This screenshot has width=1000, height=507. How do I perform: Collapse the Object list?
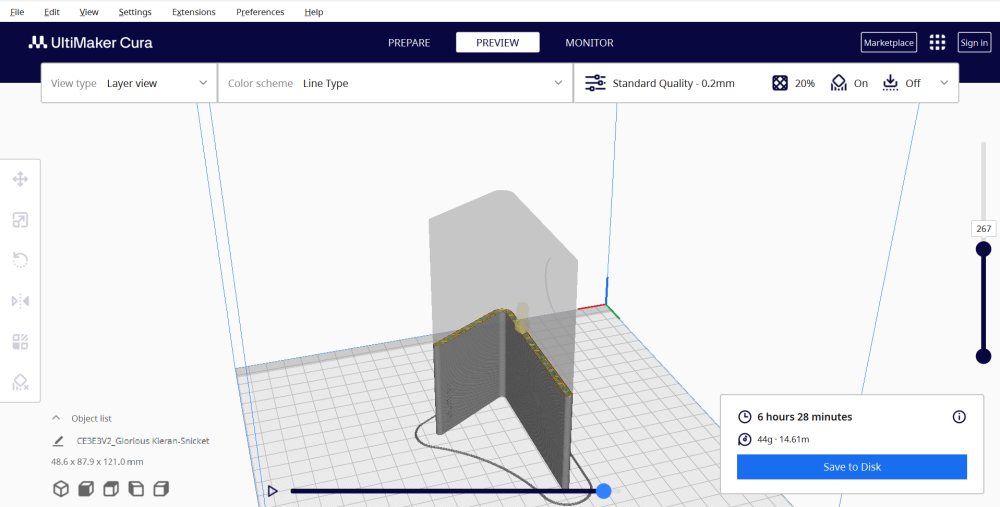pos(56,418)
